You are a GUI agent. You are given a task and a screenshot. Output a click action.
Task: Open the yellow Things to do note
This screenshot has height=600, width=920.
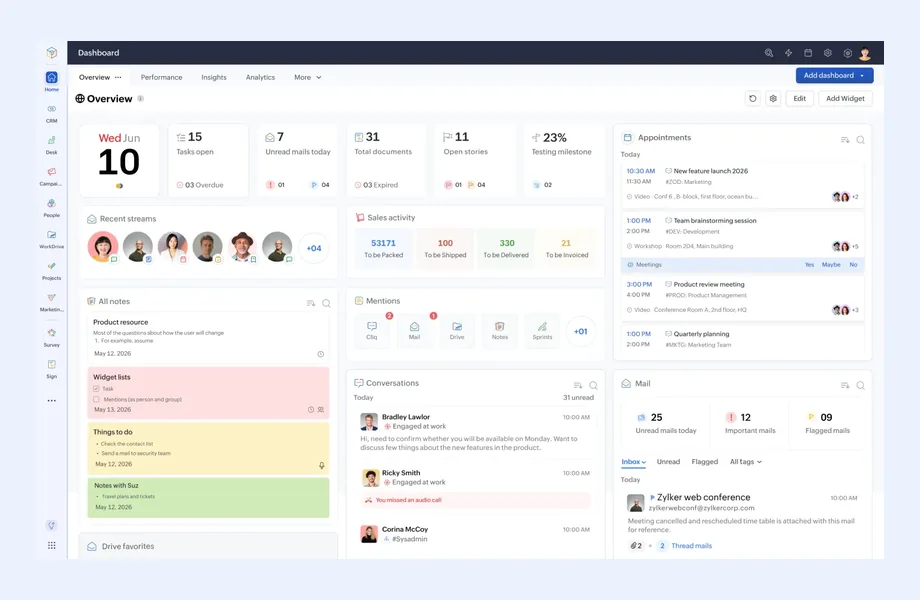[x=208, y=448]
